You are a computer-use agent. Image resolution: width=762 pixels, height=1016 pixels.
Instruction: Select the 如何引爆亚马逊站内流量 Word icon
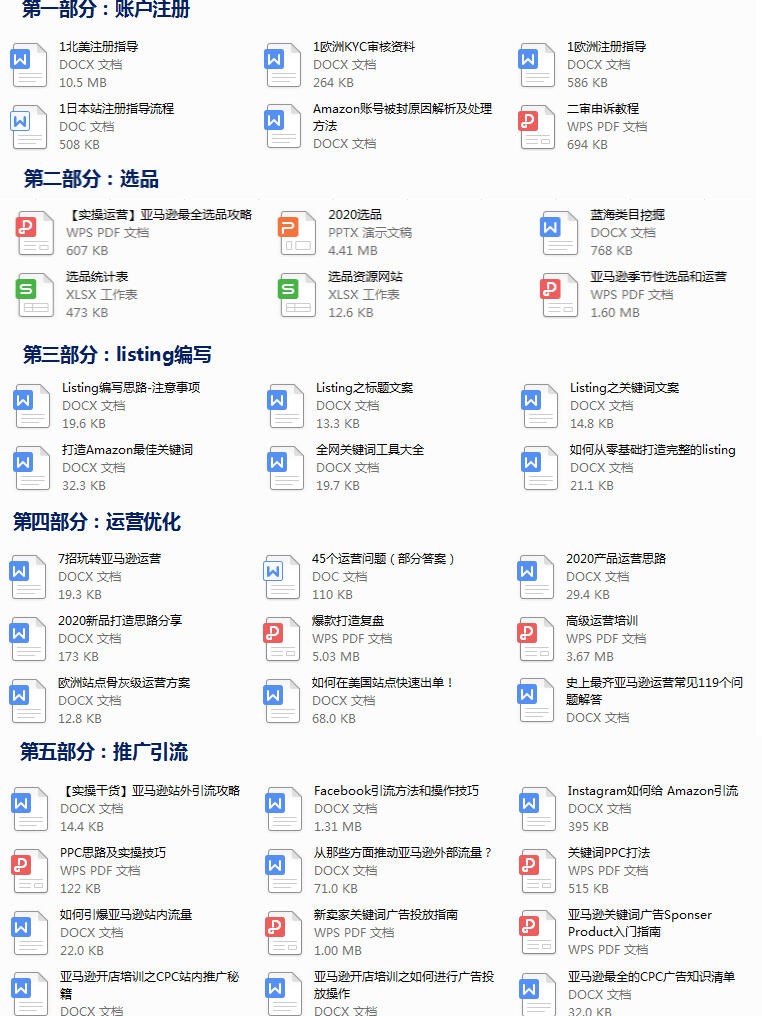point(30,933)
